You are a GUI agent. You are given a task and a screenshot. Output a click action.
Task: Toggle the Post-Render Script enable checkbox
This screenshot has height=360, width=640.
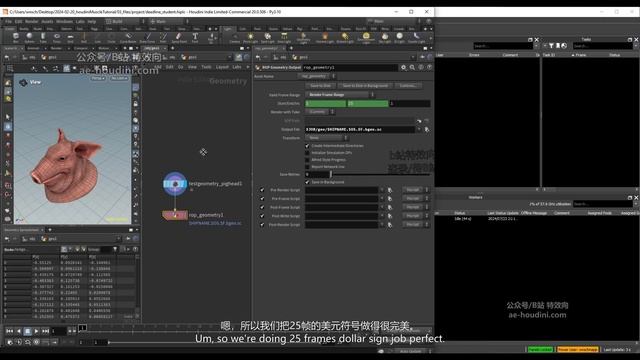click(262, 224)
